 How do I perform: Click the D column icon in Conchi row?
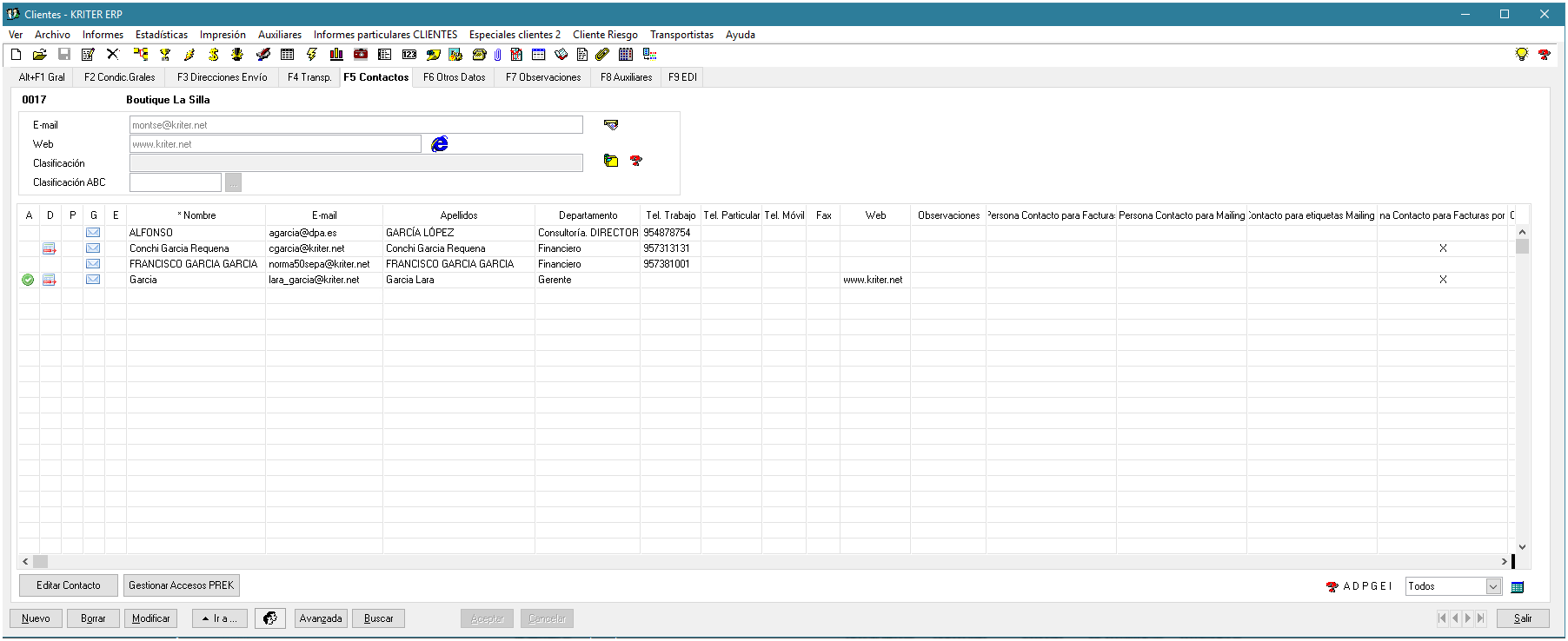[x=50, y=248]
